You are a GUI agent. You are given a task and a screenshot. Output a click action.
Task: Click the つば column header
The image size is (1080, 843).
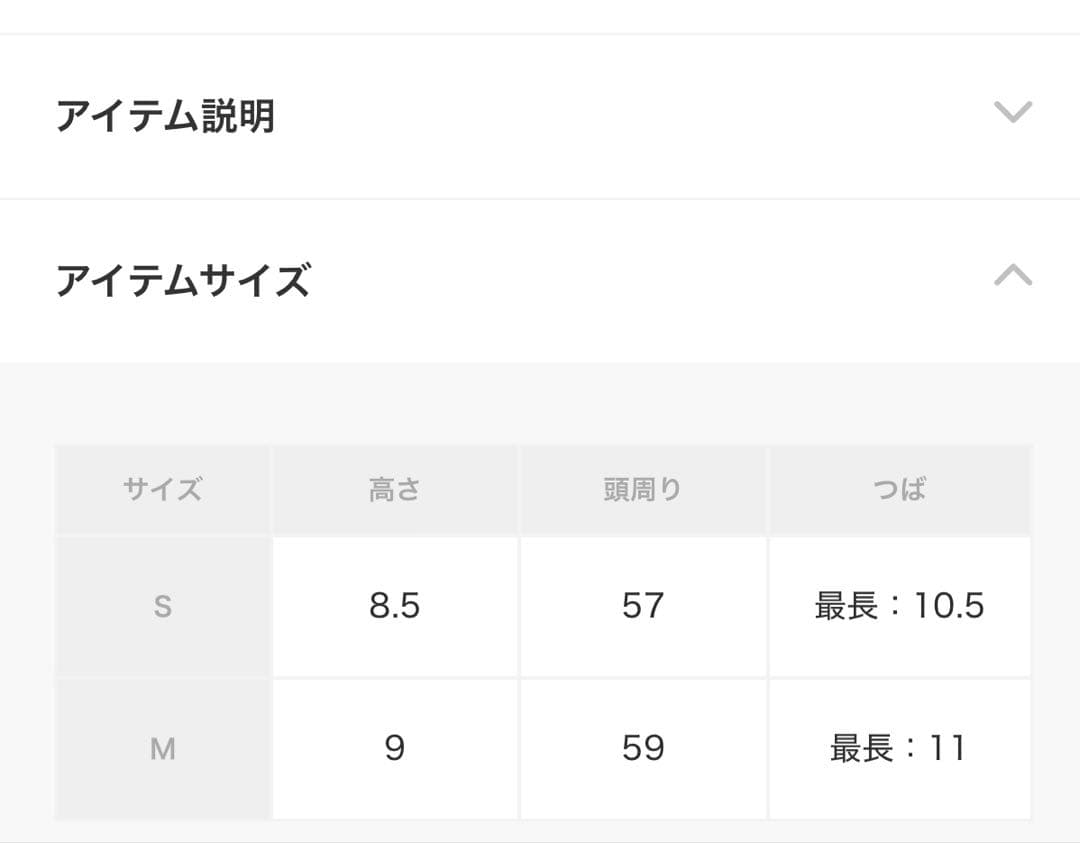(900, 489)
